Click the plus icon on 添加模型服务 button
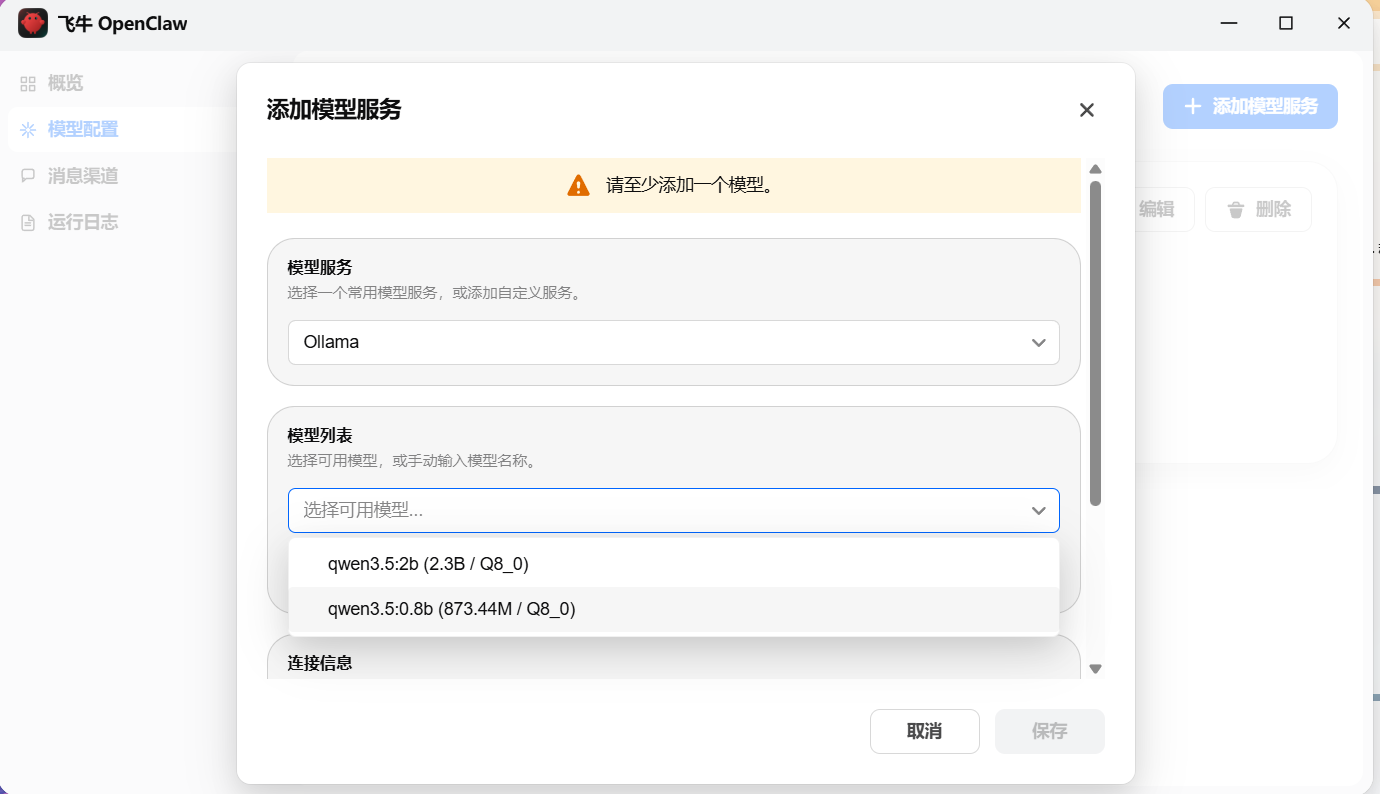Image resolution: width=1380 pixels, height=794 pixels. pyautogui.click(x=1190, y=106)
